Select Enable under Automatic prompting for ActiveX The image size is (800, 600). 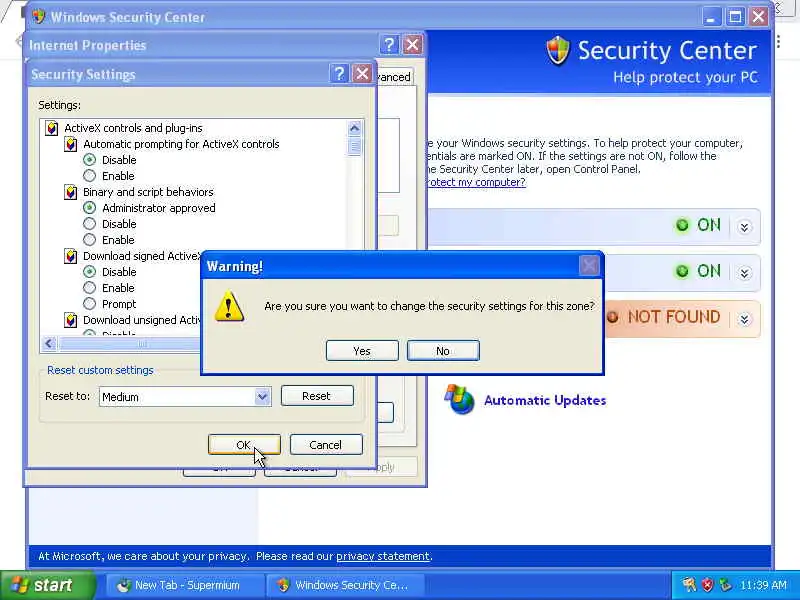pos(89,176)
